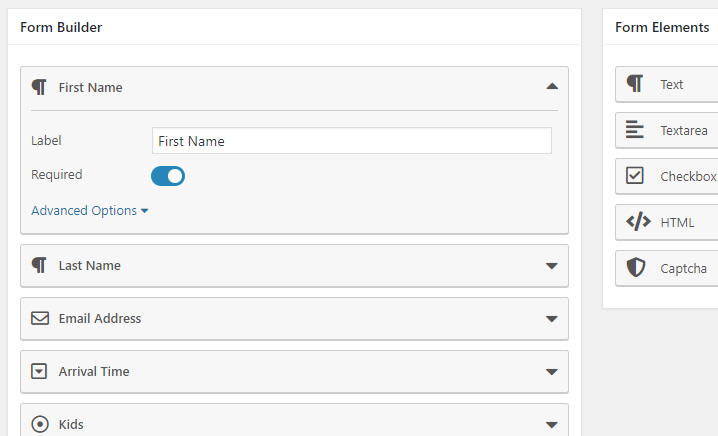Click the Text element paragraph icon

pos(635,84)
